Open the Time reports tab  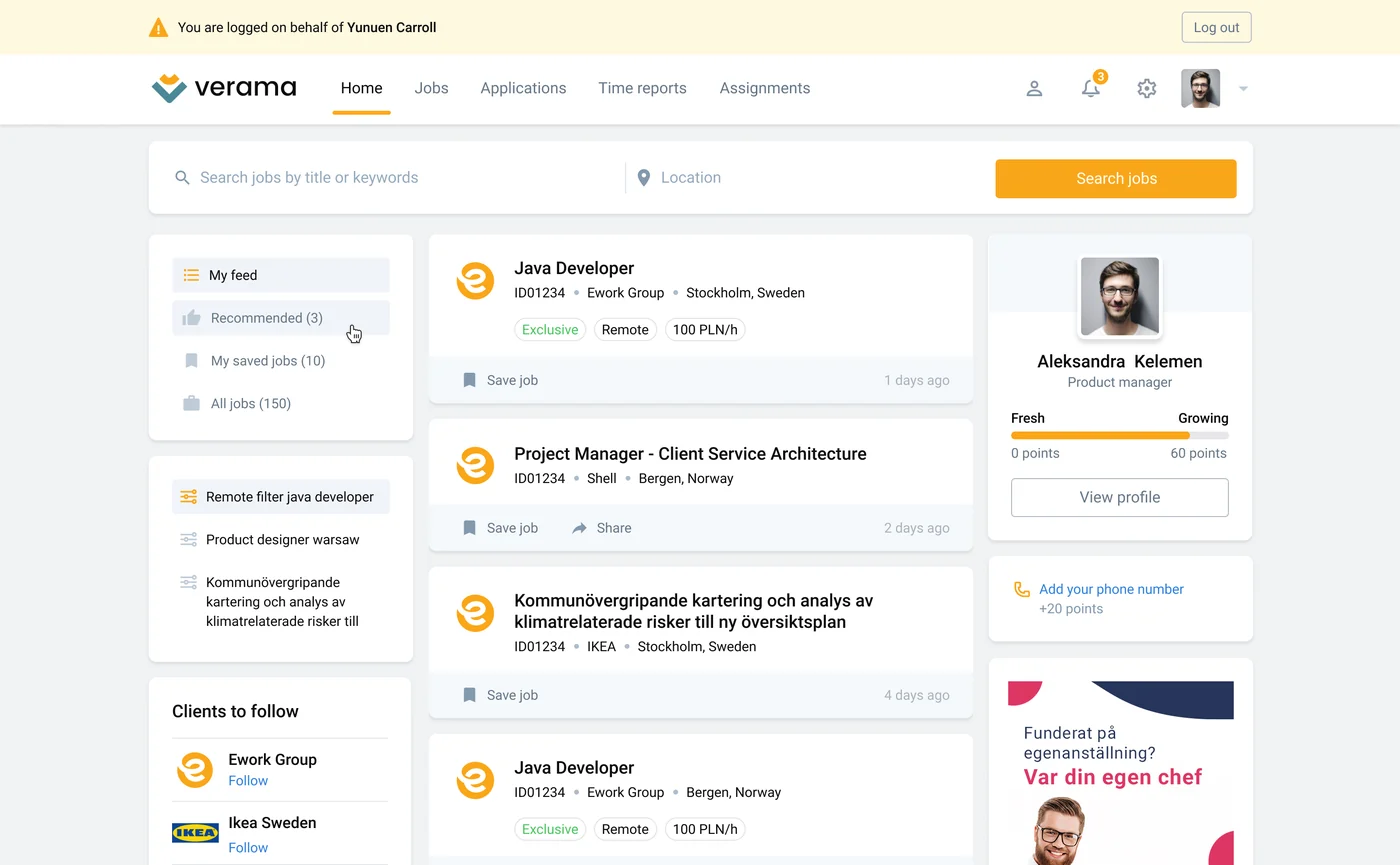642,88
